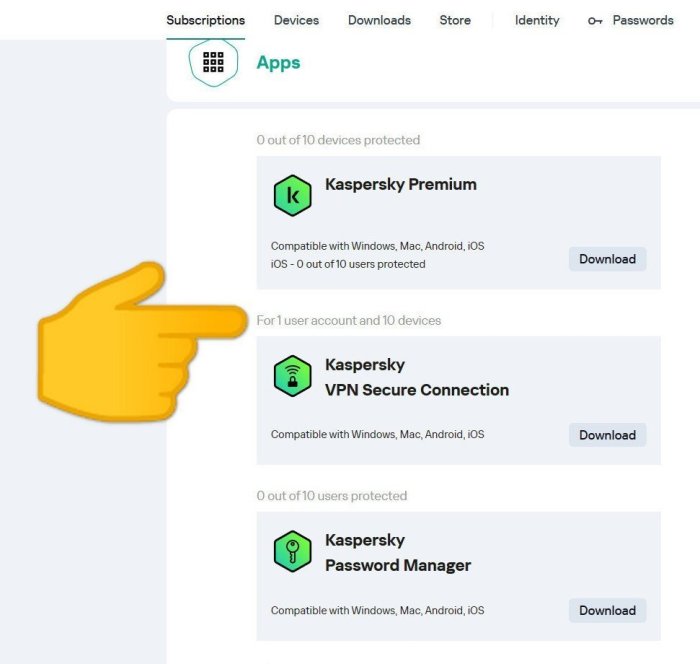Screen dimensions: 700x664
Task: Go to the Downloads tab
Action: pyautogui.click(x=379, y=20)
